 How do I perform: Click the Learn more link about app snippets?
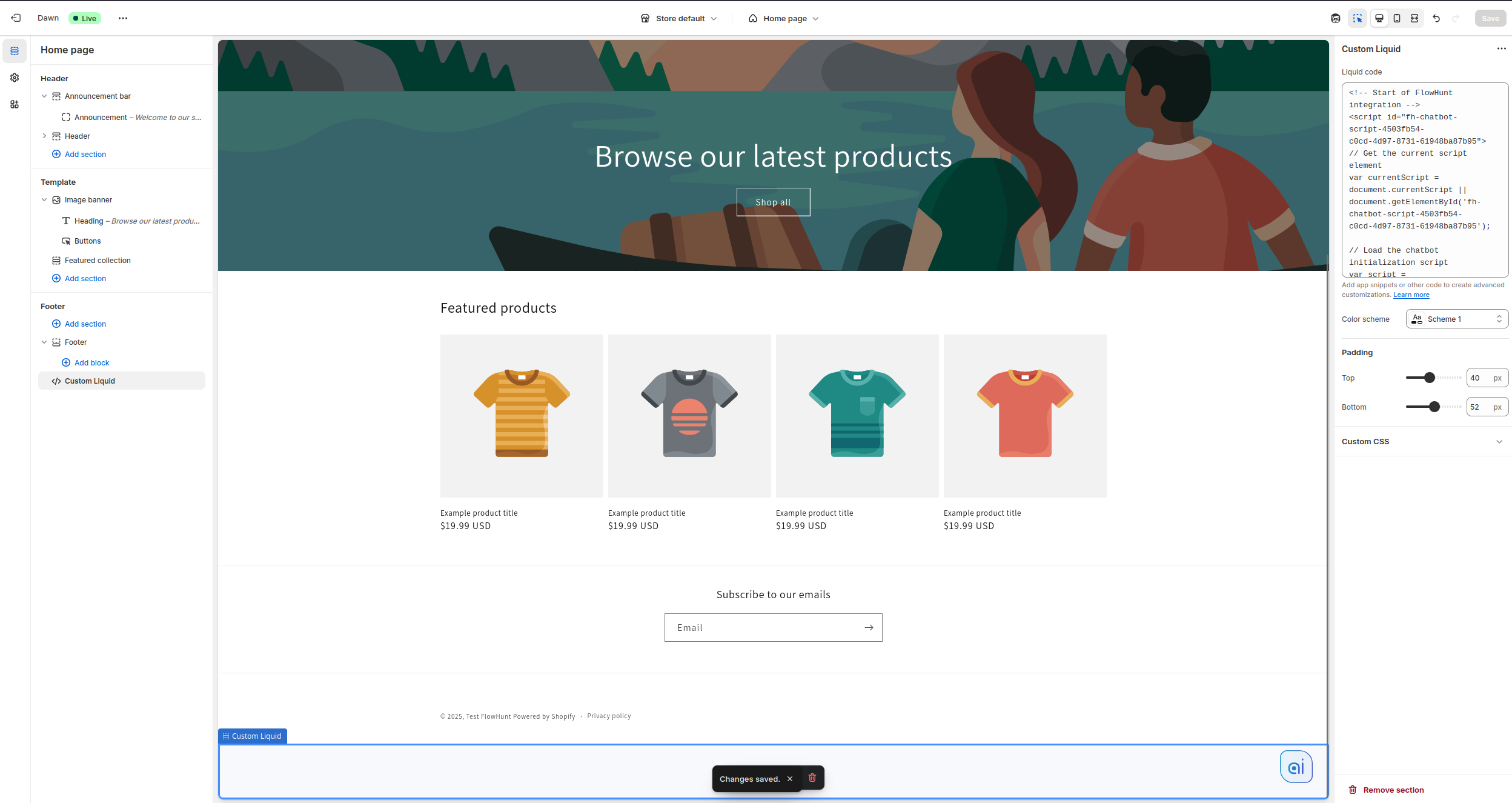coord(1410,295)
